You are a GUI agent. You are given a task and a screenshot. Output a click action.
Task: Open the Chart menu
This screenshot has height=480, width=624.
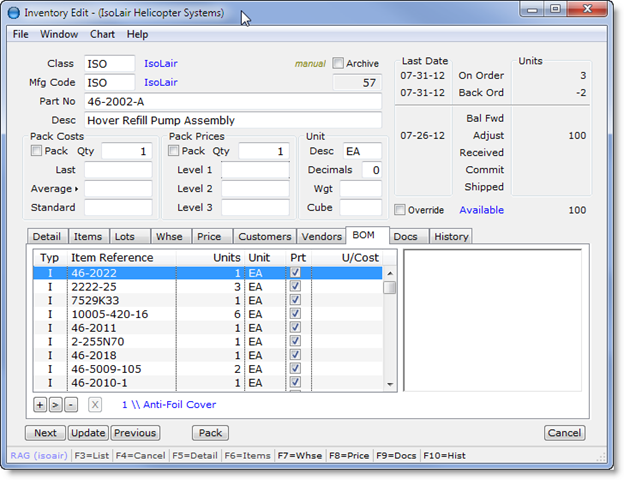[x=102, y=34]
